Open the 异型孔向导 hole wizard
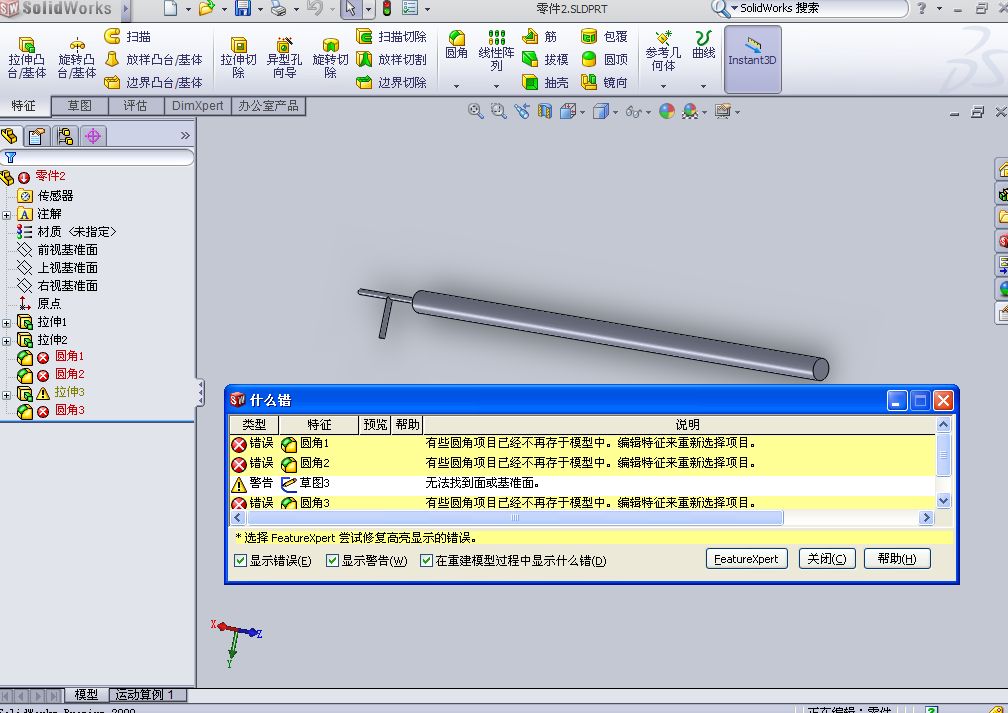 284,58
